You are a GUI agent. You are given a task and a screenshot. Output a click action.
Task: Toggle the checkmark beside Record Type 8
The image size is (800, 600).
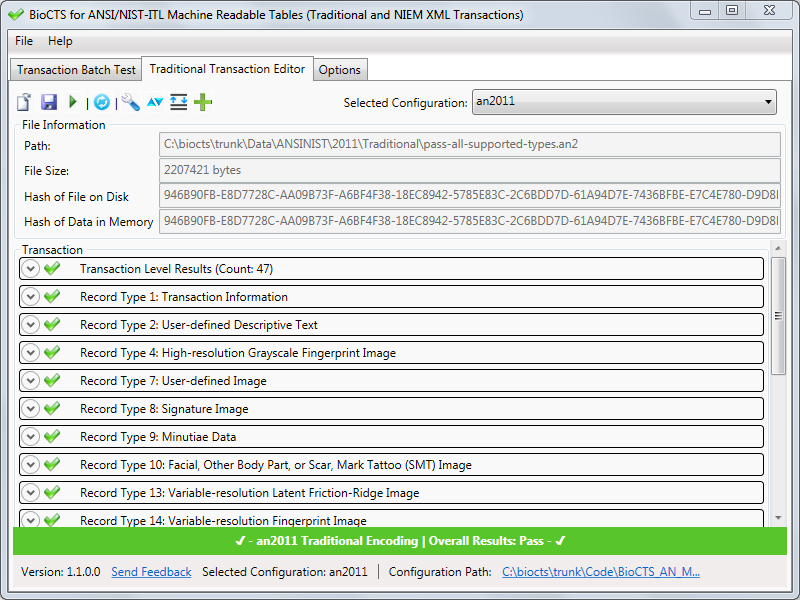(x=55, y=408)
